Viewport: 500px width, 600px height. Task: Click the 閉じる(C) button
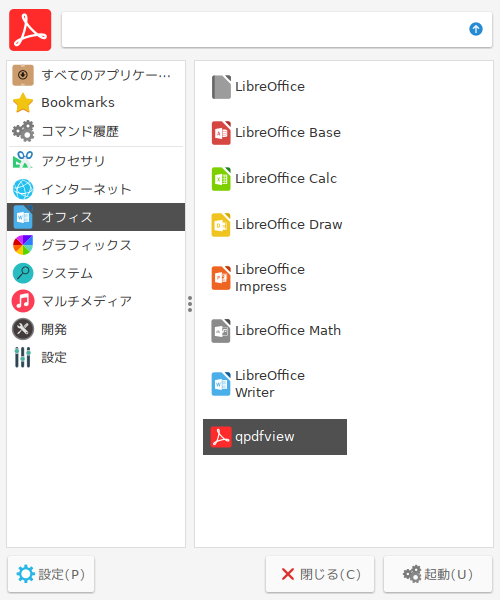(x=320, y=574)
